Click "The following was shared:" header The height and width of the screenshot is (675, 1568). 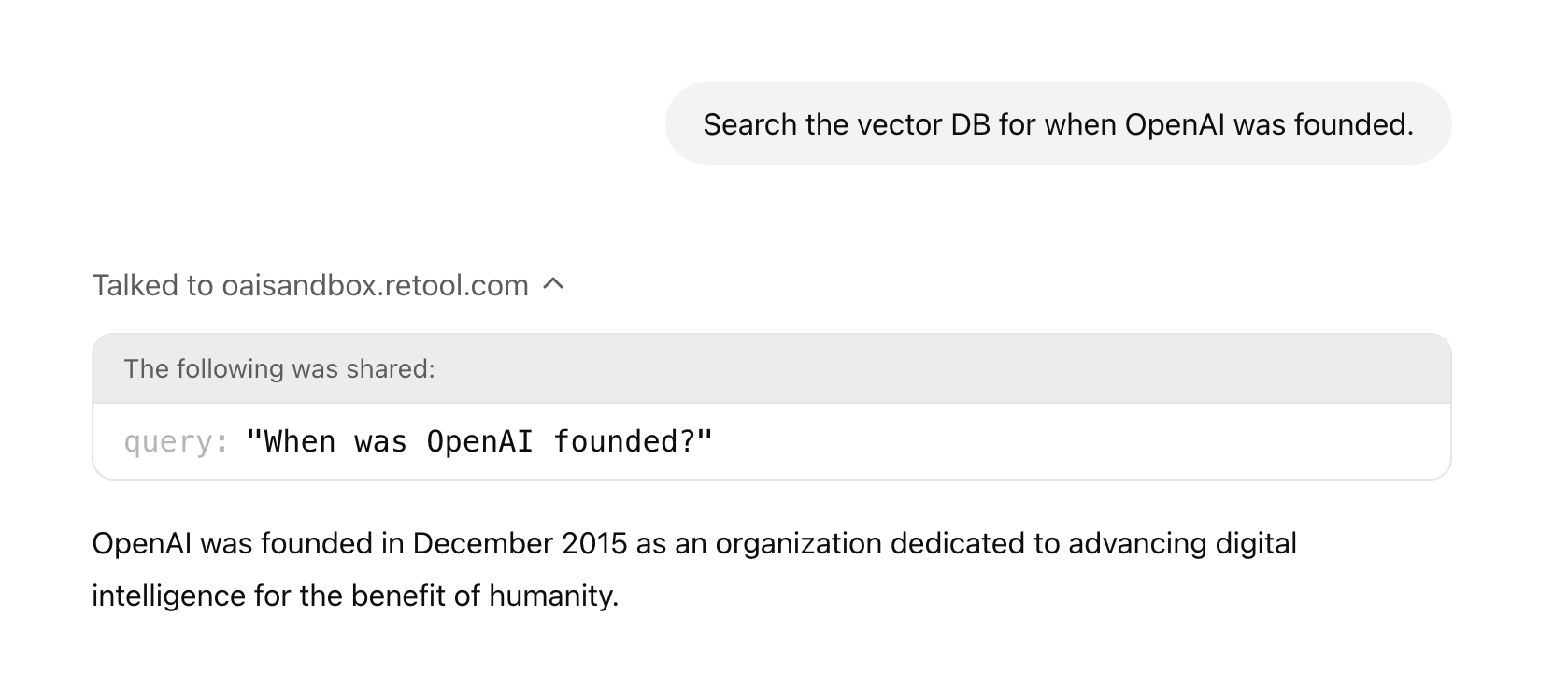coord(279,369)
